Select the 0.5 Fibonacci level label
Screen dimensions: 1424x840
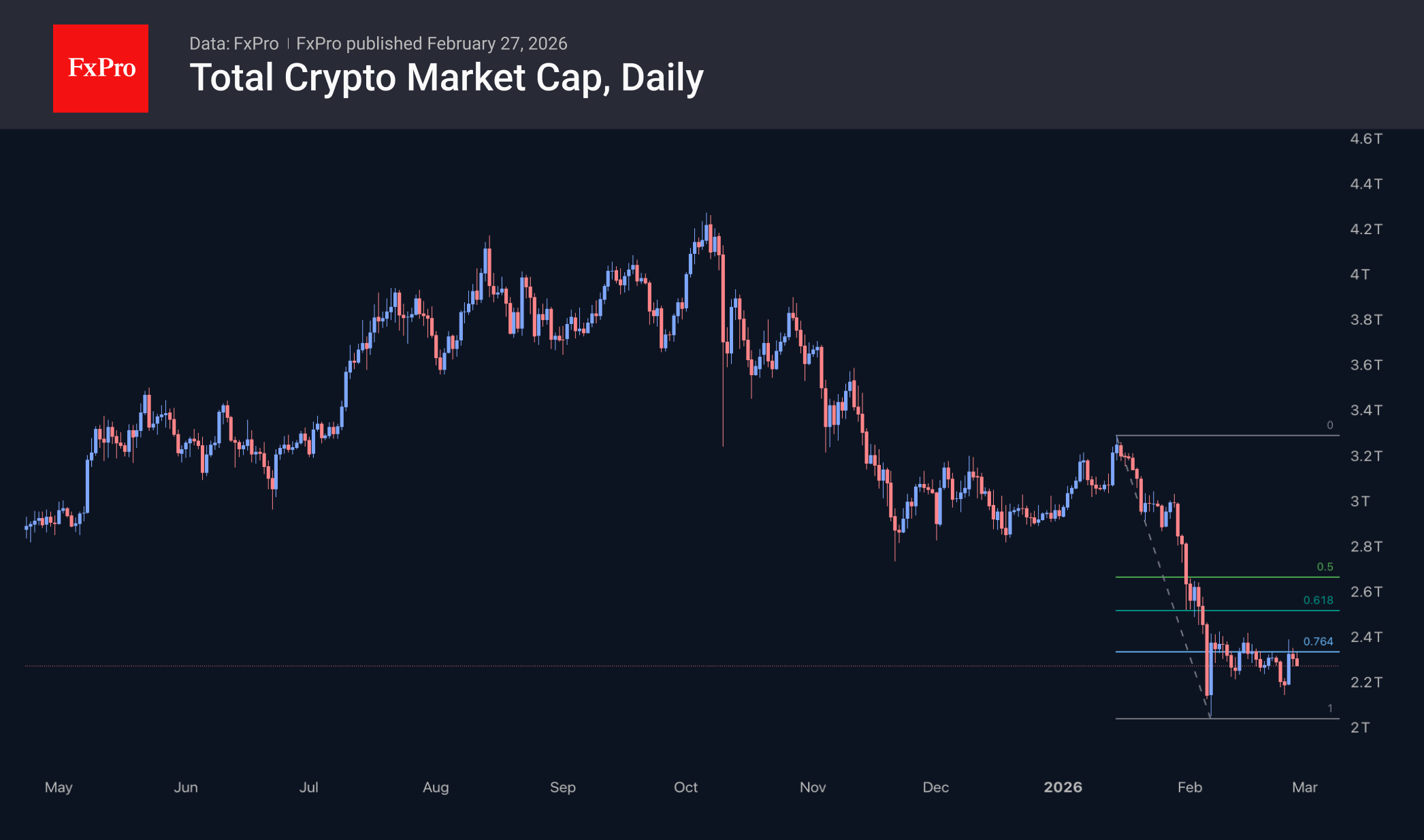pyautogui.click(x=1324, y=567)
